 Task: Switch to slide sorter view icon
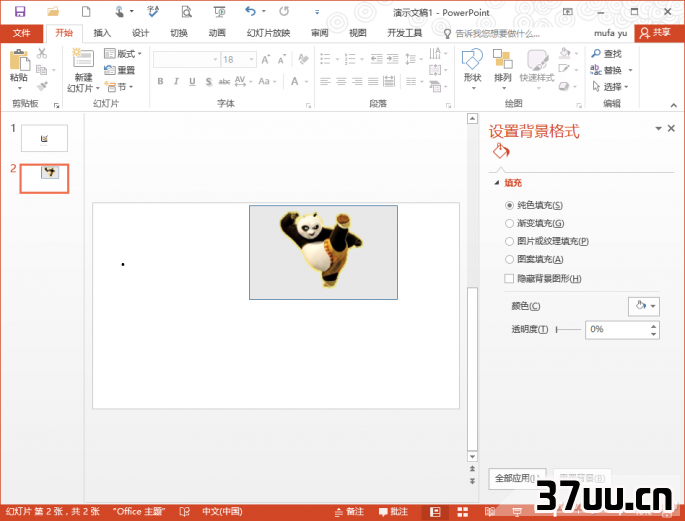(463, 512)
